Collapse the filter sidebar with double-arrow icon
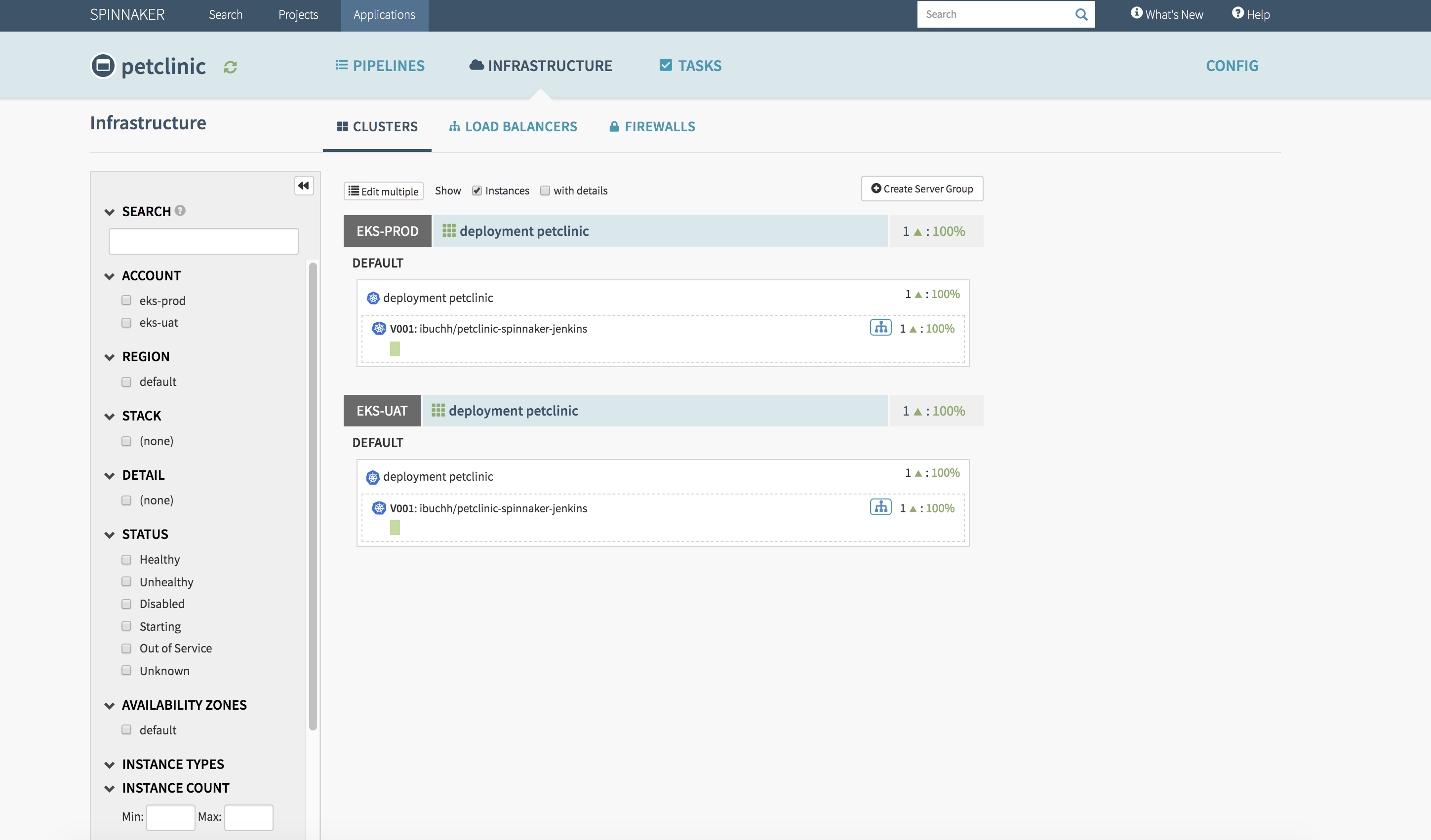 pyautogui.click(x=304, y=186)
